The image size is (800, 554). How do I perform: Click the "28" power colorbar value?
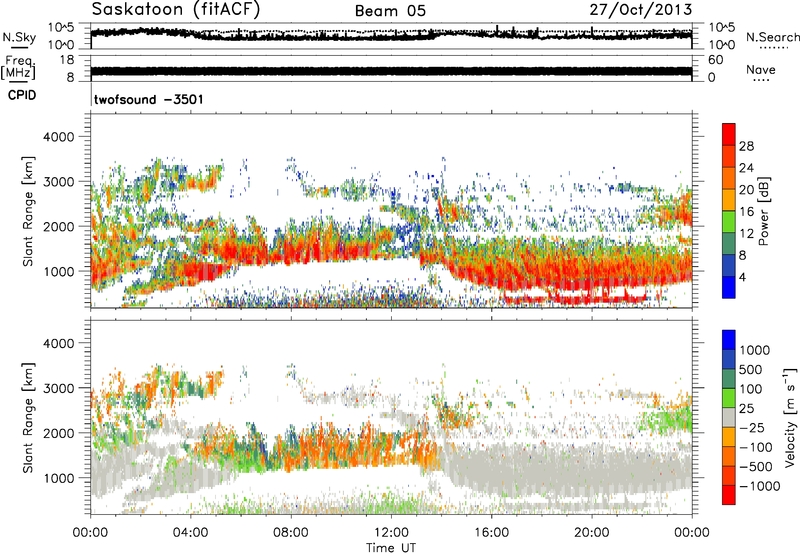click(746, 146)
